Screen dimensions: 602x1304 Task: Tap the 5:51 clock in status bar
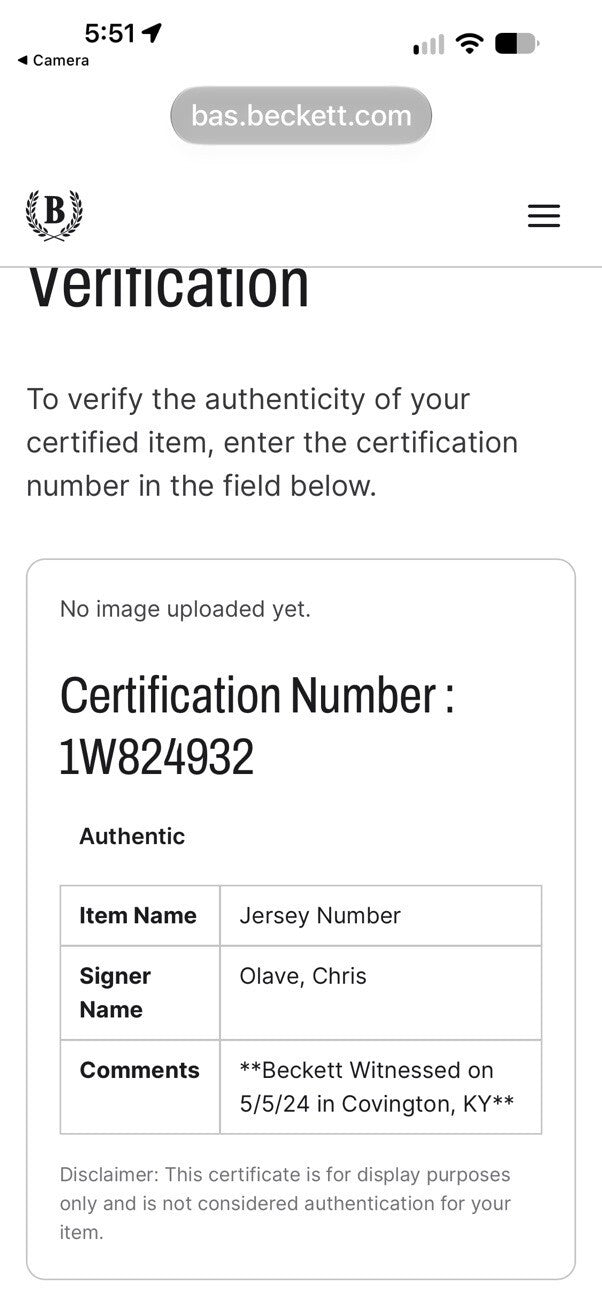(x=110, y=33)
